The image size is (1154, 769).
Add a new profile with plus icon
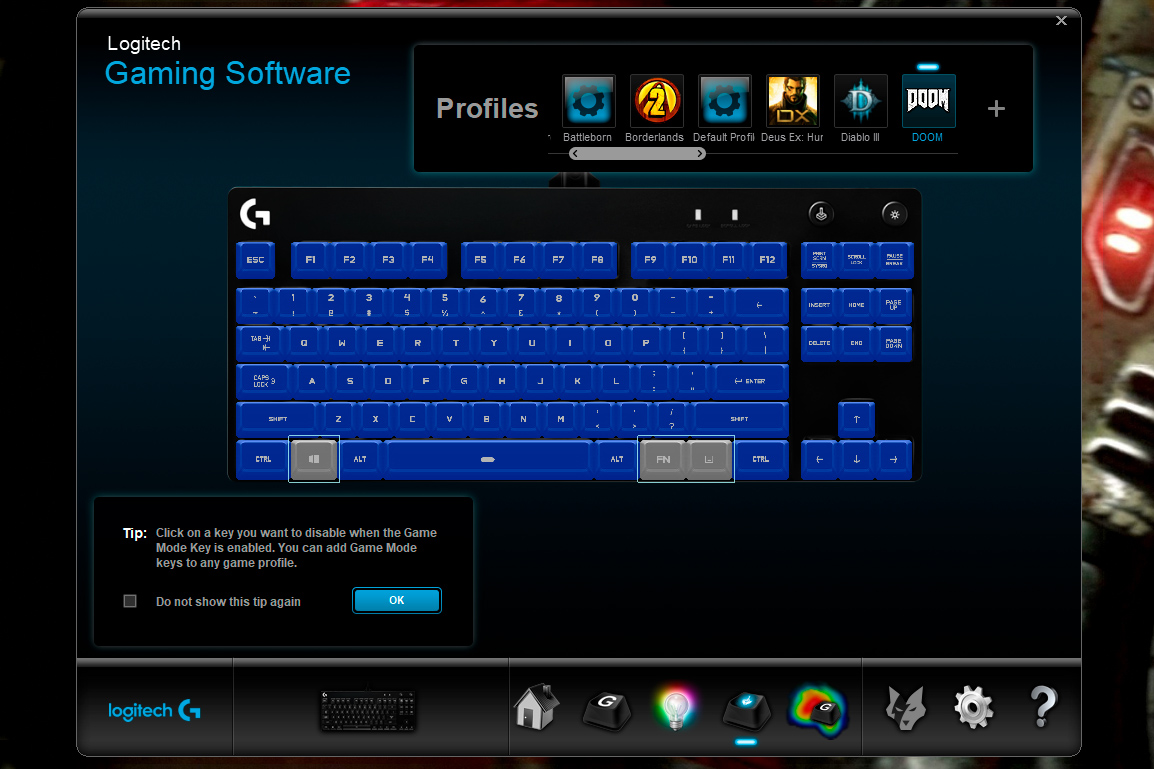coord(996,109)
